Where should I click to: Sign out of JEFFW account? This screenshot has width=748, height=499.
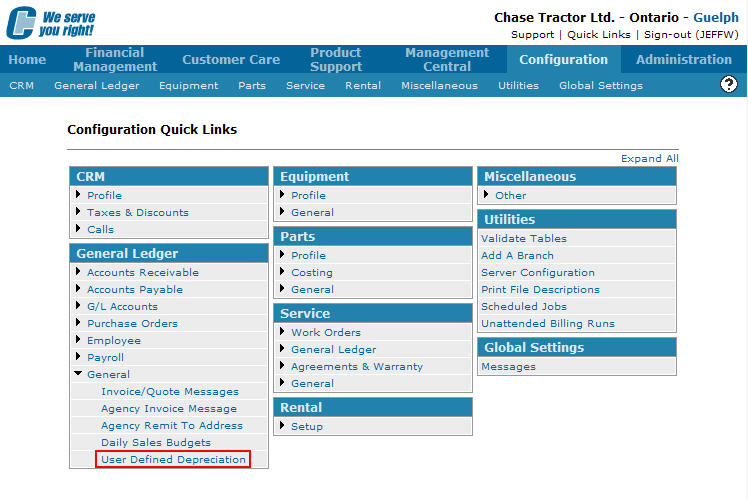[691, 34]
